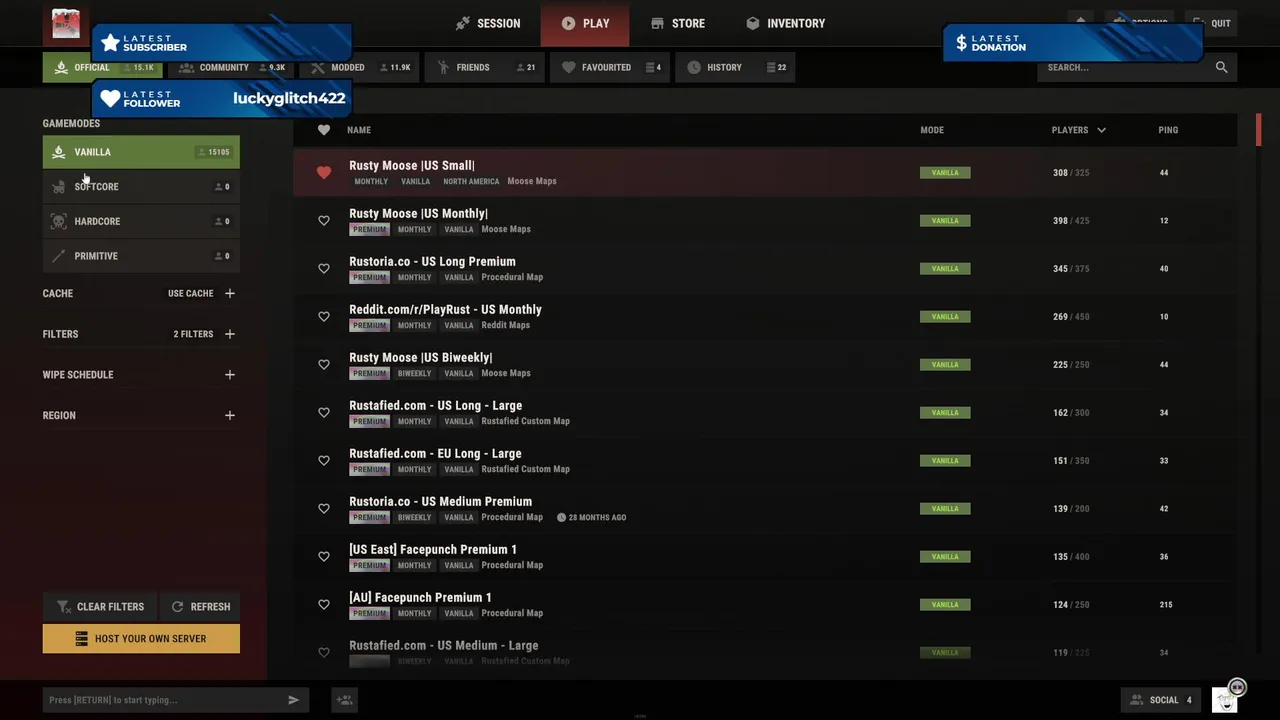This screenshot has height=720, width=1280.
Task: Select server Rustafied.com - EU Long - Large
Action: 765,460
